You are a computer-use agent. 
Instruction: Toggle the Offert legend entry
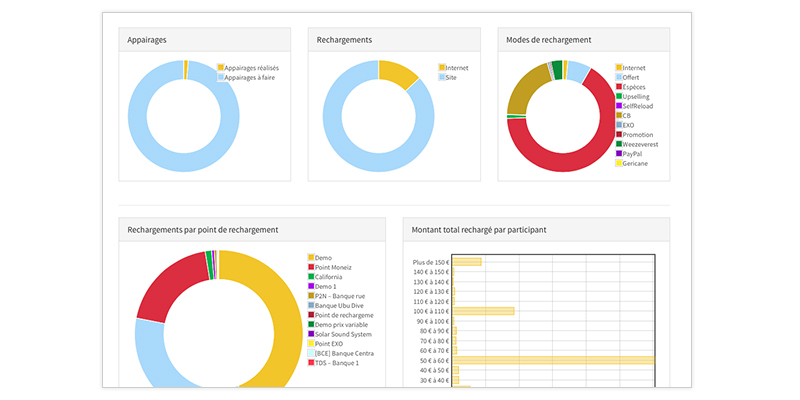[628, 78]
